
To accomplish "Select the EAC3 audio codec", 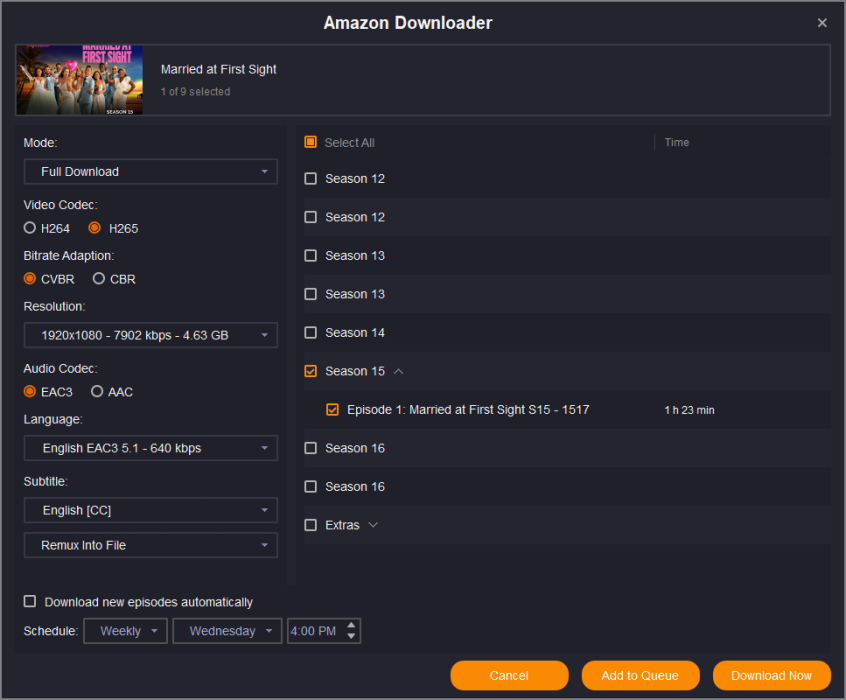I will pos(30,392).
